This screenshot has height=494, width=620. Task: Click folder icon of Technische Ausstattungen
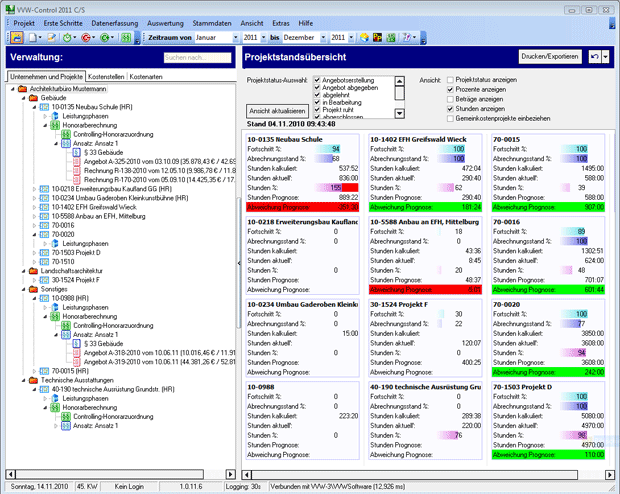[34, 380]
